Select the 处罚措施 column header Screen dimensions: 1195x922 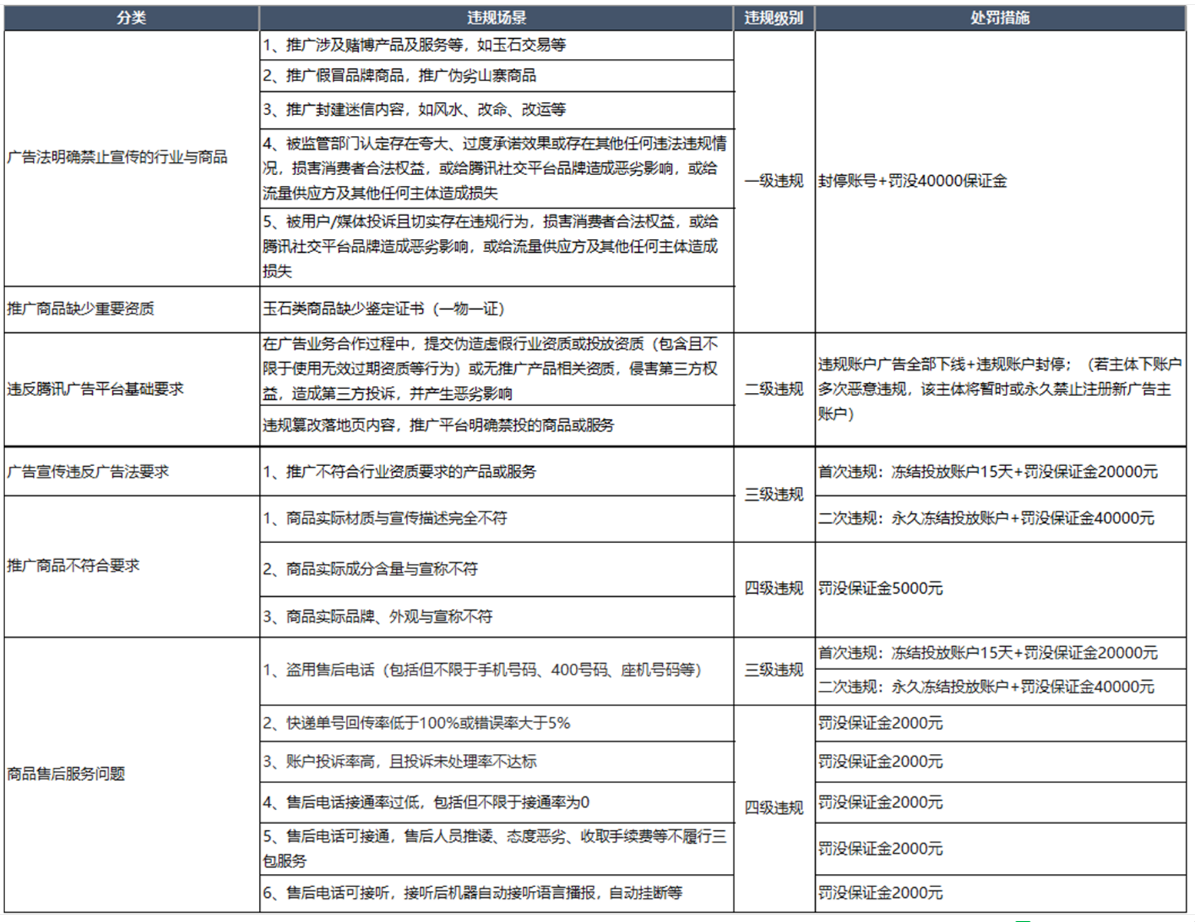pyautogui.click(x=1001, y=19)
